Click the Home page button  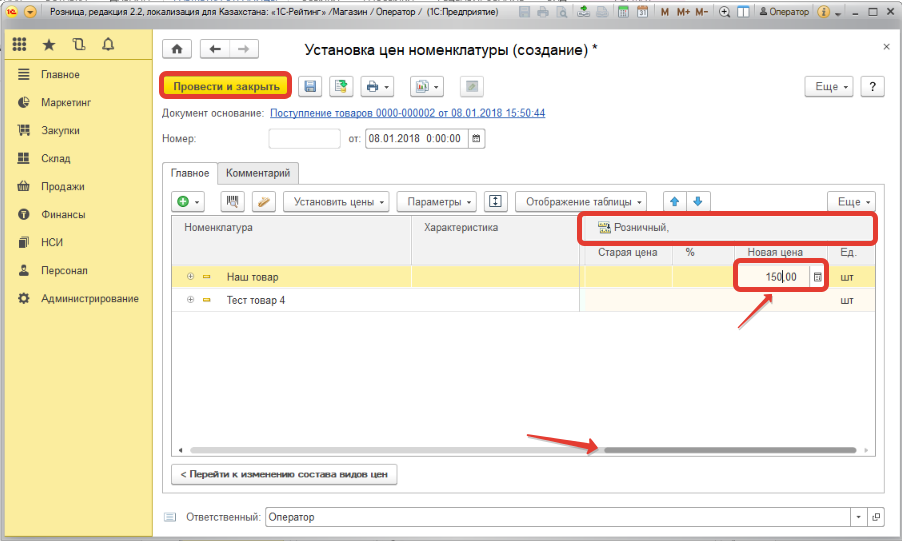[x=177, y=49]
